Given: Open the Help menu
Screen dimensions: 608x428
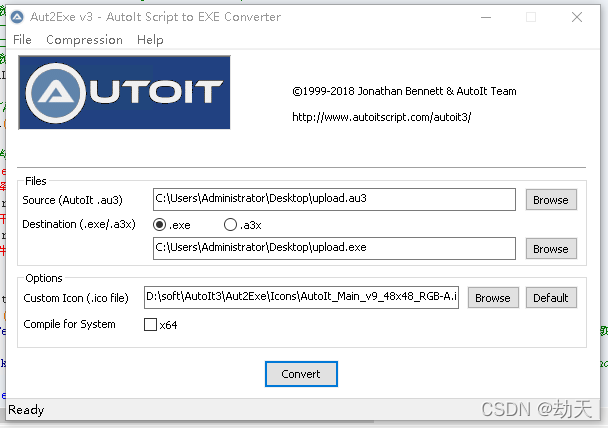Looking at the screenshot, I should [150, 40].
